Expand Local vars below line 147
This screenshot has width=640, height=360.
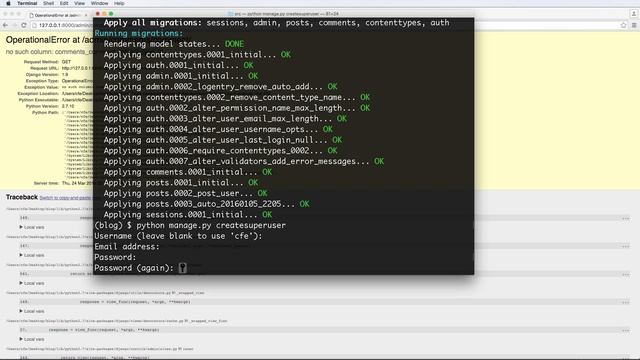pos(32,255)
